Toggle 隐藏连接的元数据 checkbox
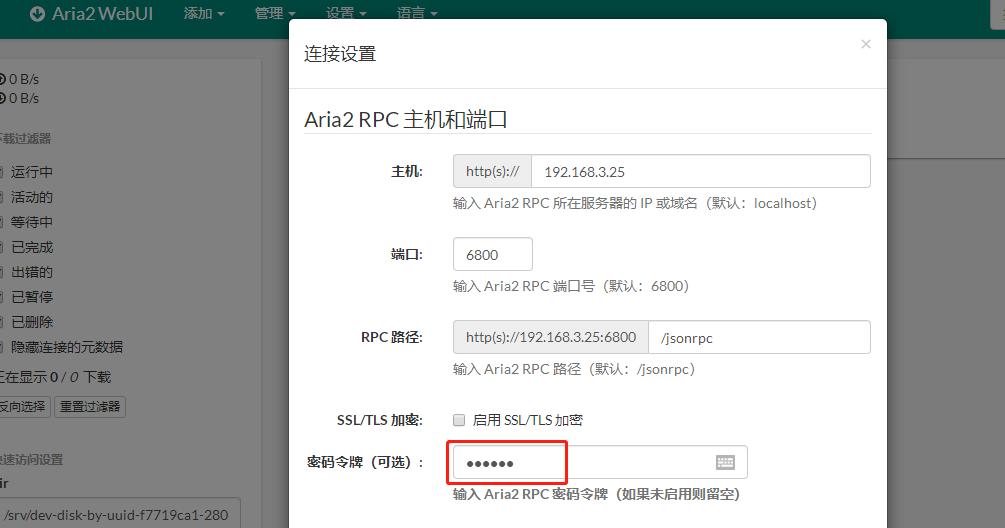The width and height of the screenshot is (1005, 528). [1, 347]
